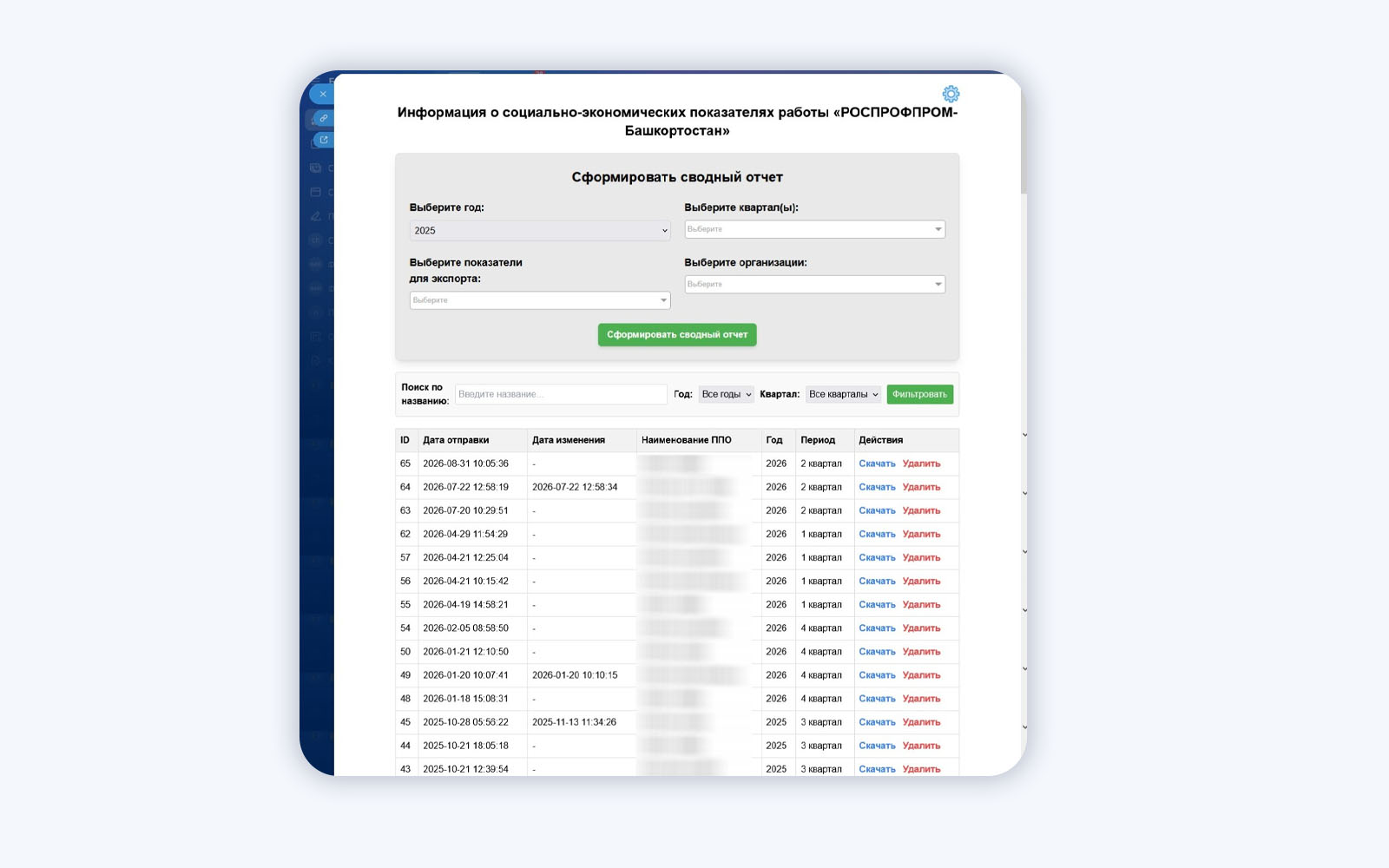Screen dimensions: 1389x868
Task: Download report with ID 49
Action: tap(877, 674)
